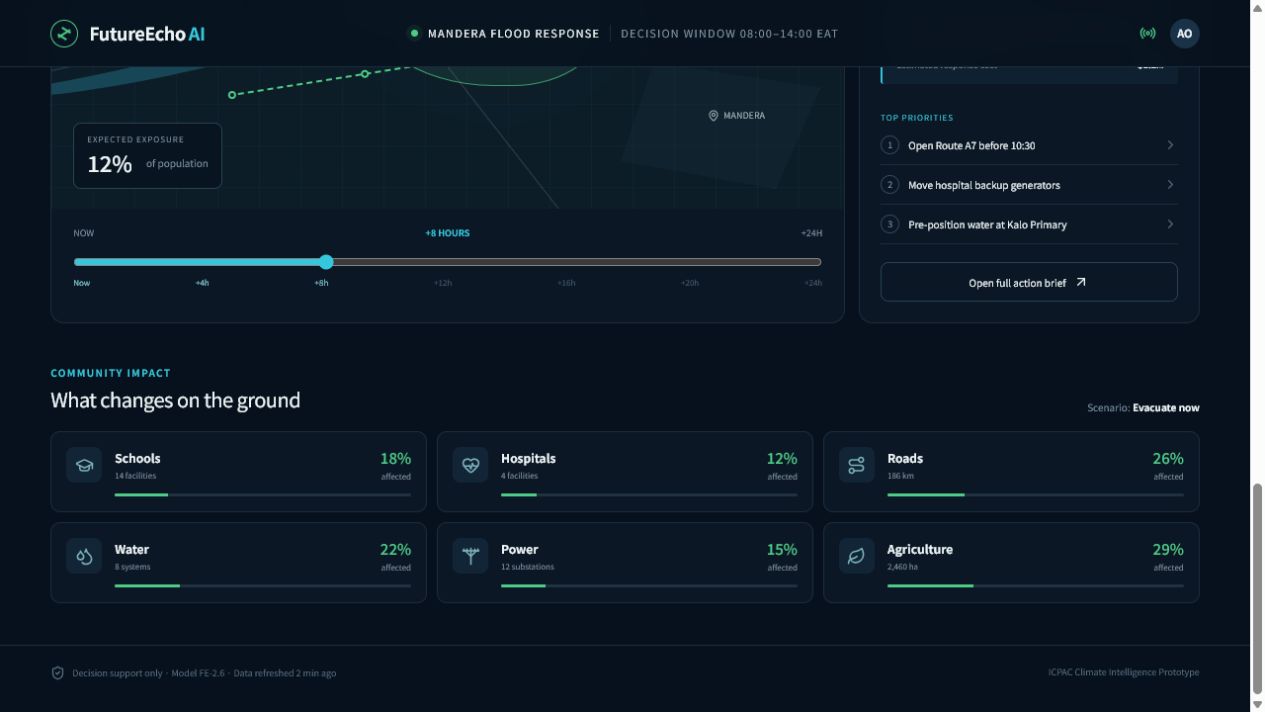This screenshot has height=712, width=1265.
Task: Click the live broadcast signal icon
Action: click(1148, 33)
